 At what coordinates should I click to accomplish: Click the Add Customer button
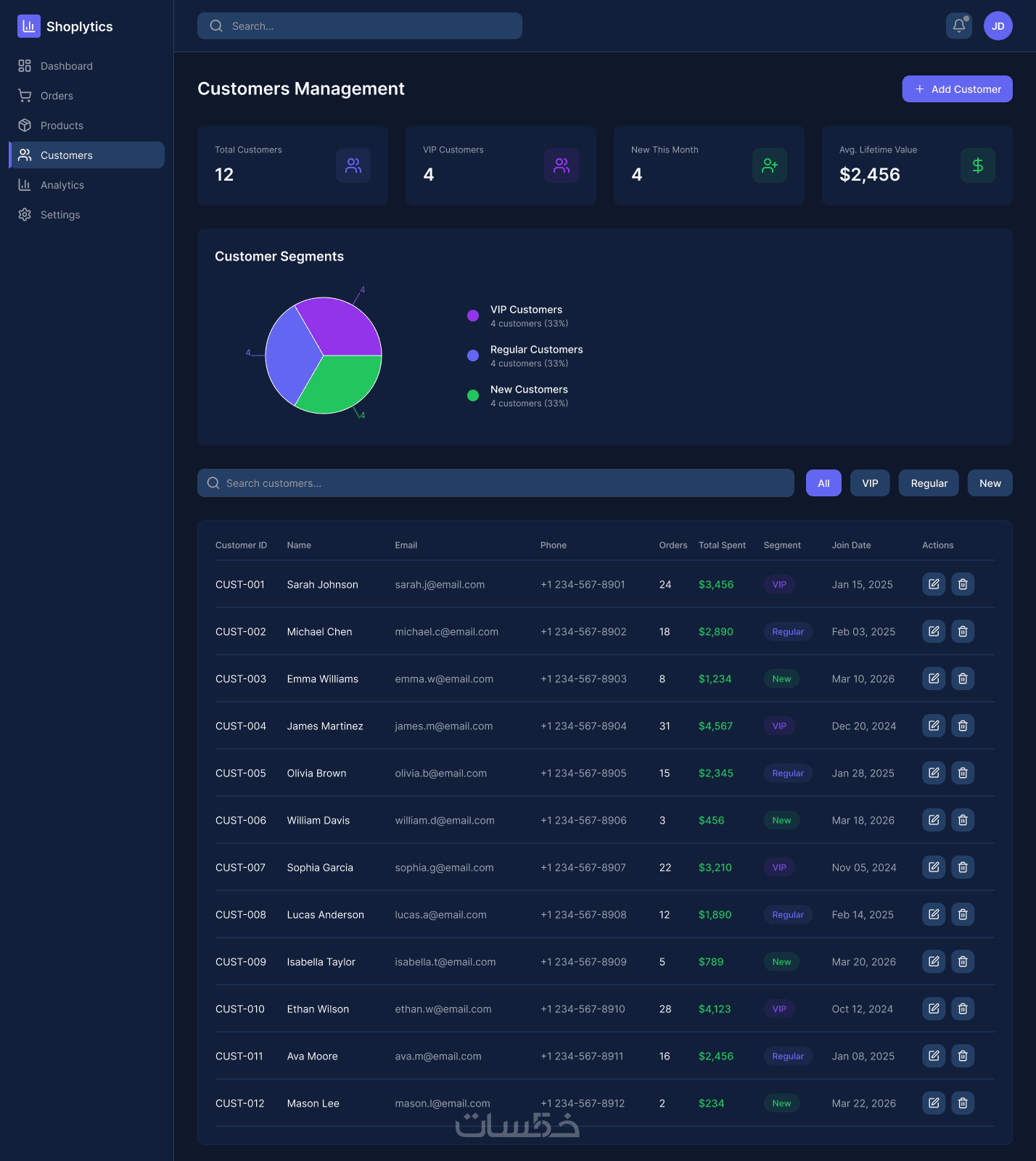click(958, 89)
